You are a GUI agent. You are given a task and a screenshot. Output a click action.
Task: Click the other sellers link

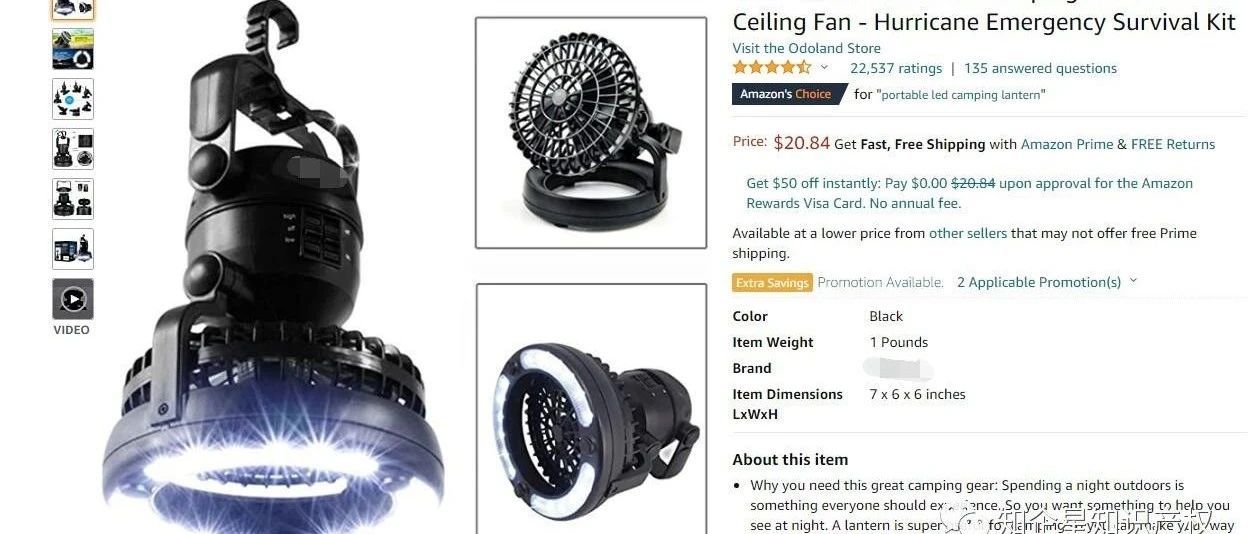[968, 233]
